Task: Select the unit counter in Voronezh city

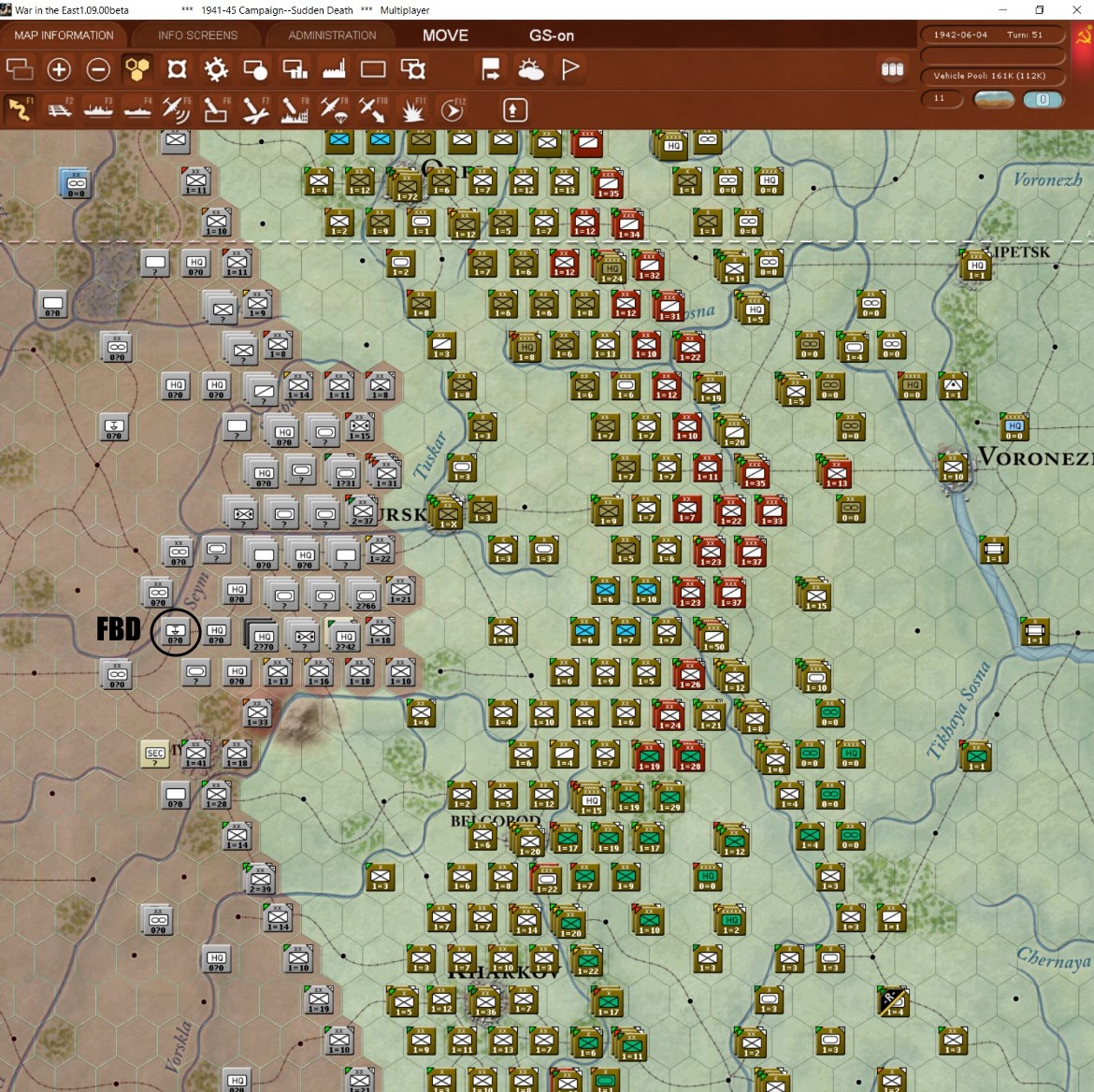Action: [x=953, y=467]
